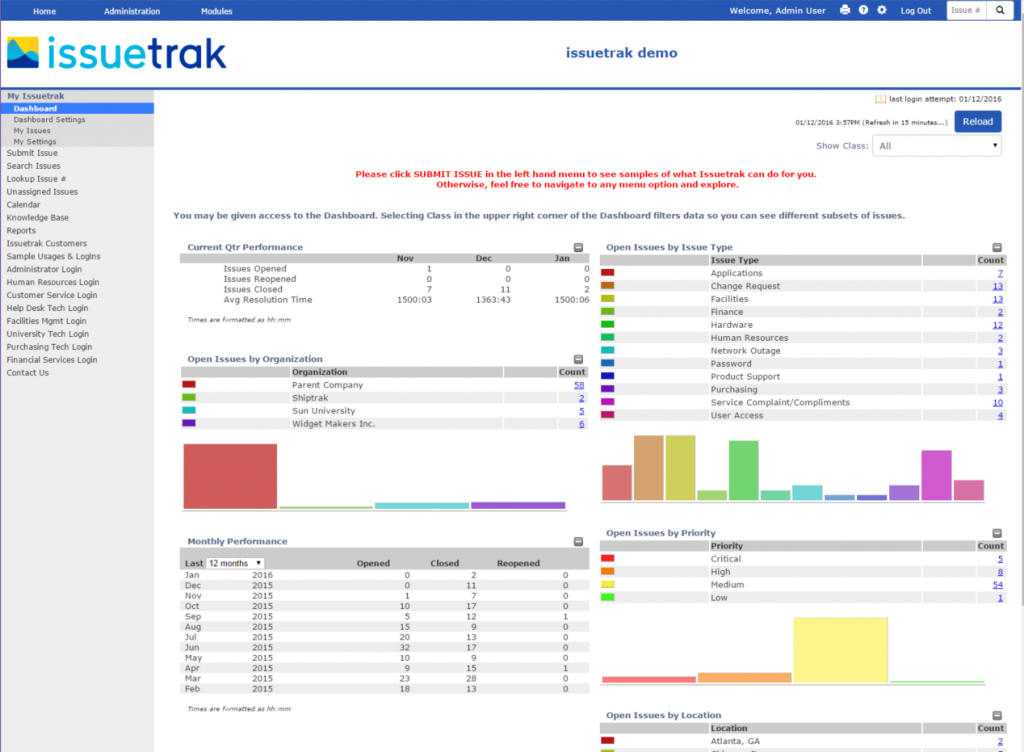The image size is (1024, 752).
Task: Collapse Open Issues by Priority panel
Action: [997, 533]
